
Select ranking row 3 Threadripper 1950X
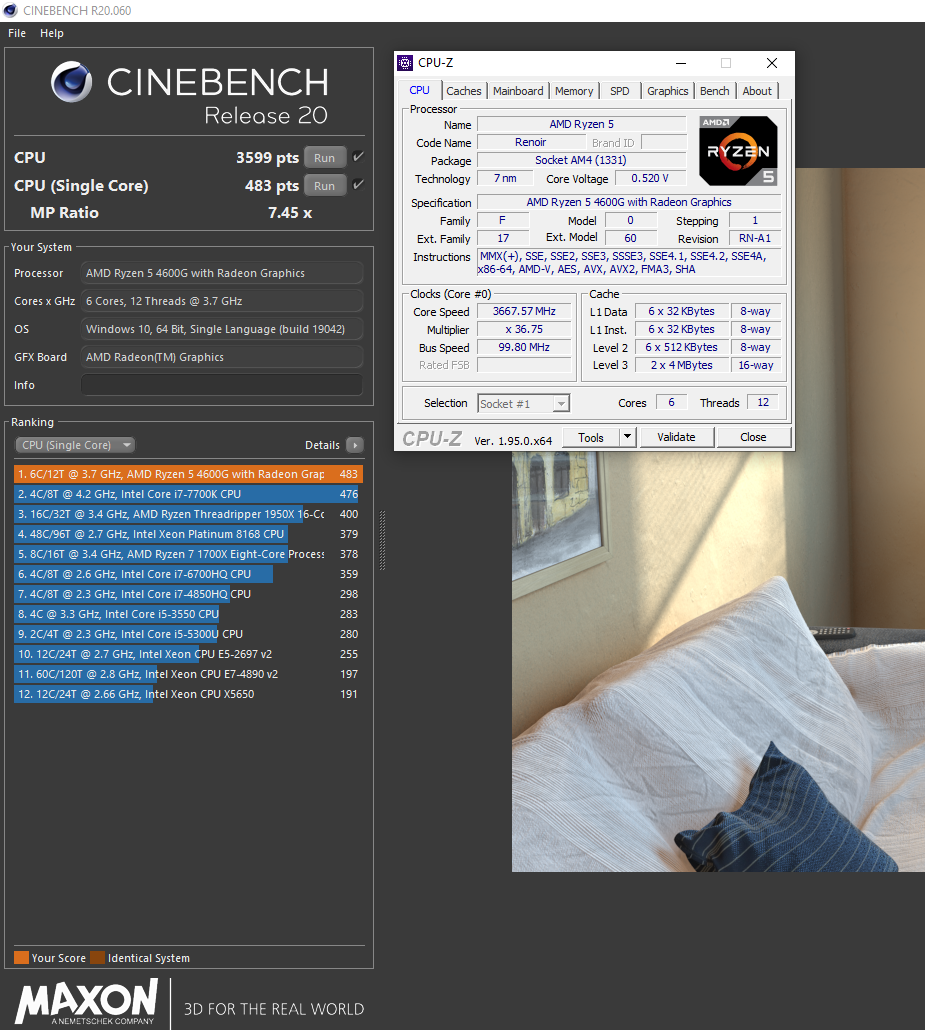188,514
